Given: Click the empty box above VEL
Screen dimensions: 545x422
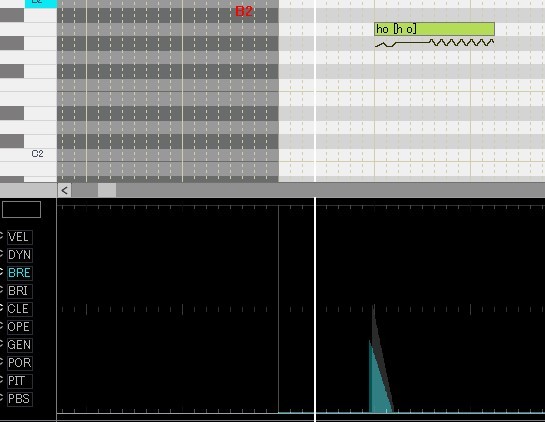Looking at the screenshot, I should 22,210.
